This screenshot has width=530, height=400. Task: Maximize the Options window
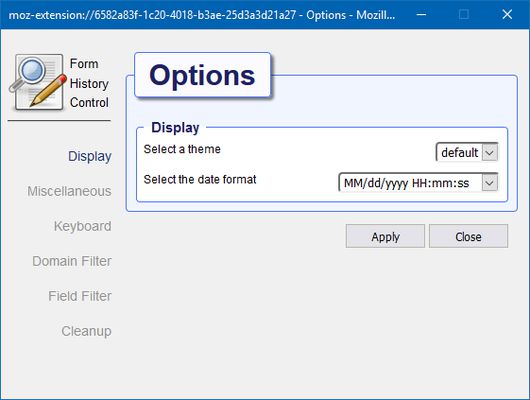[x=464, y=14]
